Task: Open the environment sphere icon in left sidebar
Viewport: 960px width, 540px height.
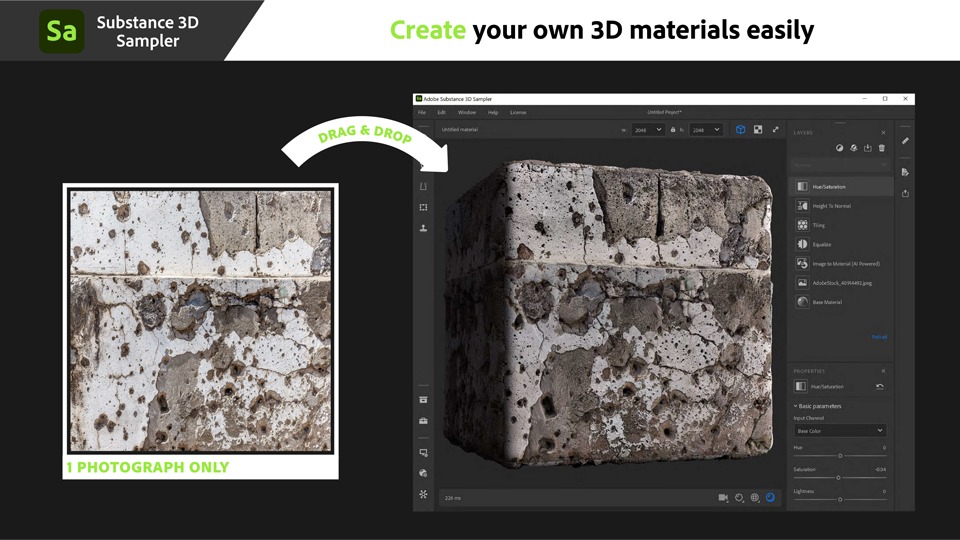Action: pos(423,473)
